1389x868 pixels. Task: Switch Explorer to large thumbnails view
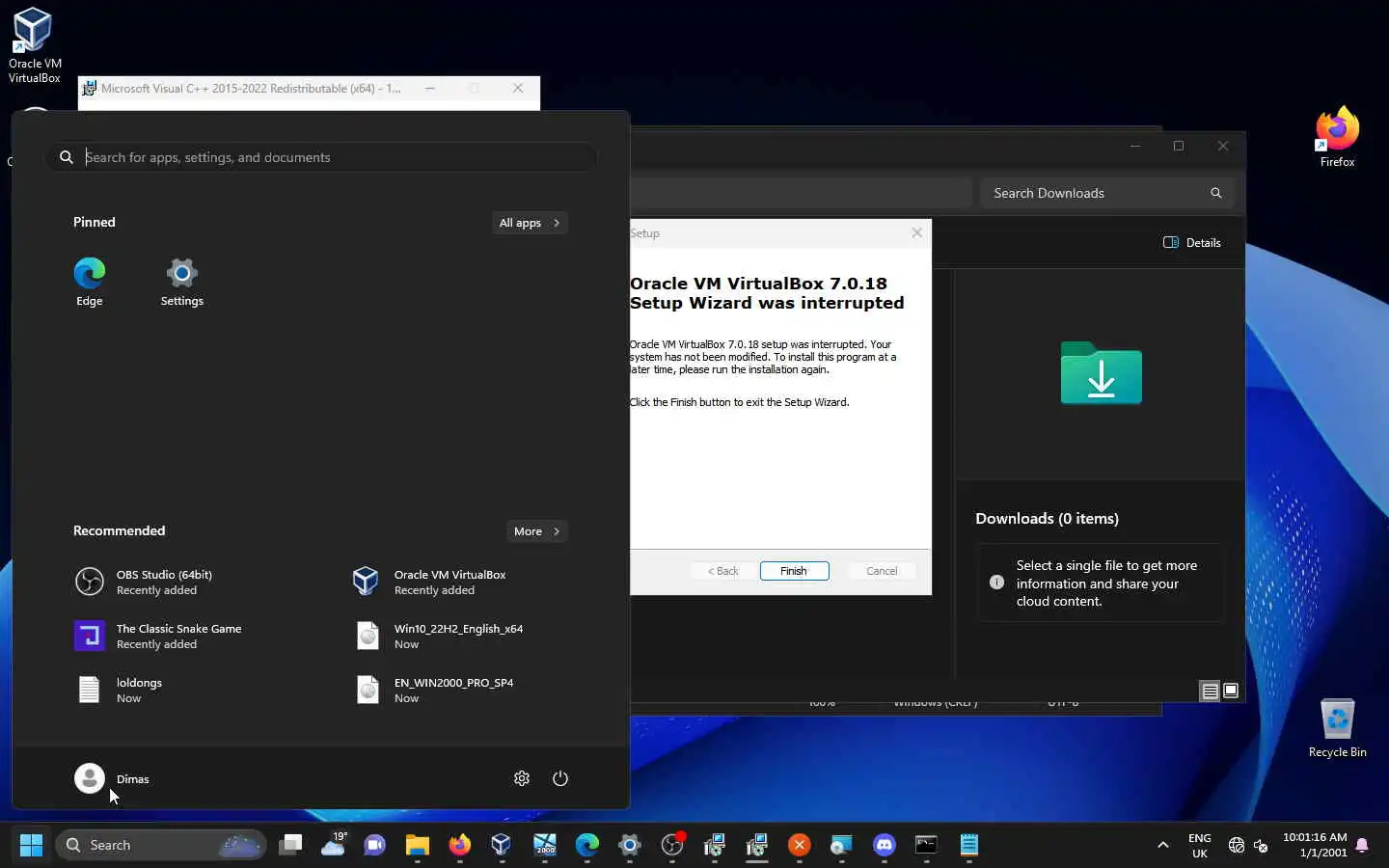[x=1231, y=691]
